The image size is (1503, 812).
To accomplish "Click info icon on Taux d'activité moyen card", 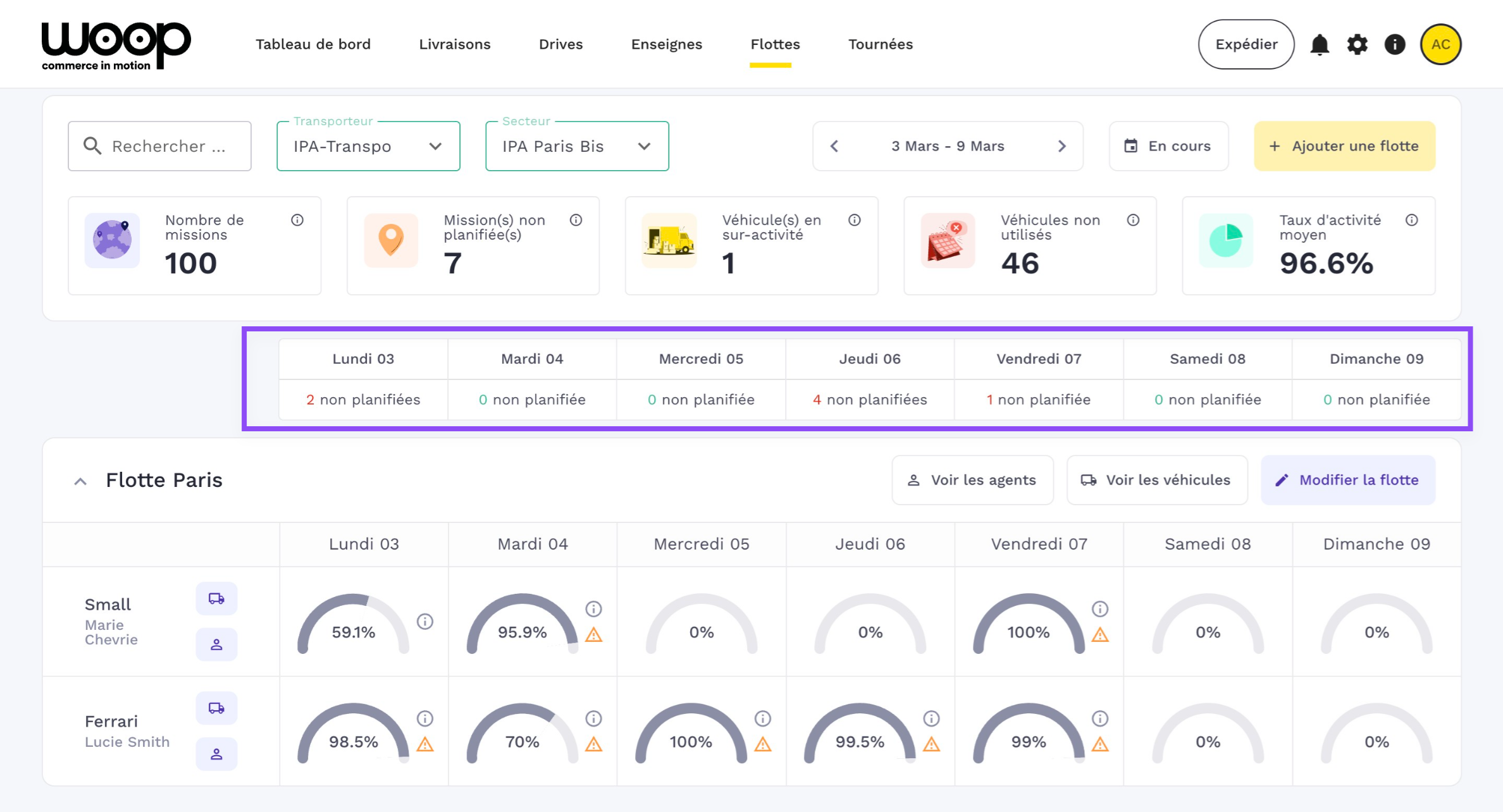I will (x=1411, y=220).
